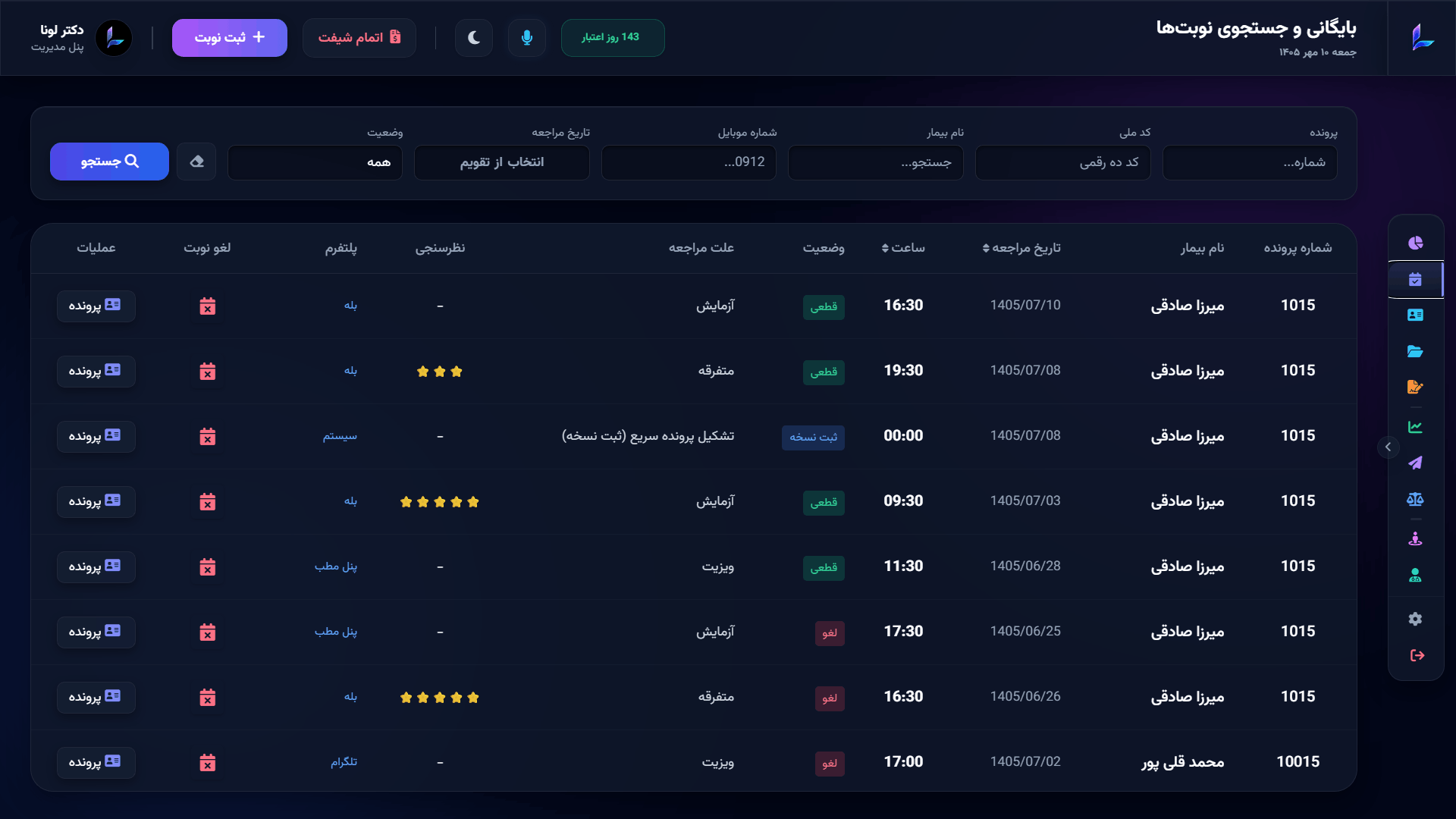
Task: Open the وضعیت status dropdown showing همه
Action: point(315,162)
